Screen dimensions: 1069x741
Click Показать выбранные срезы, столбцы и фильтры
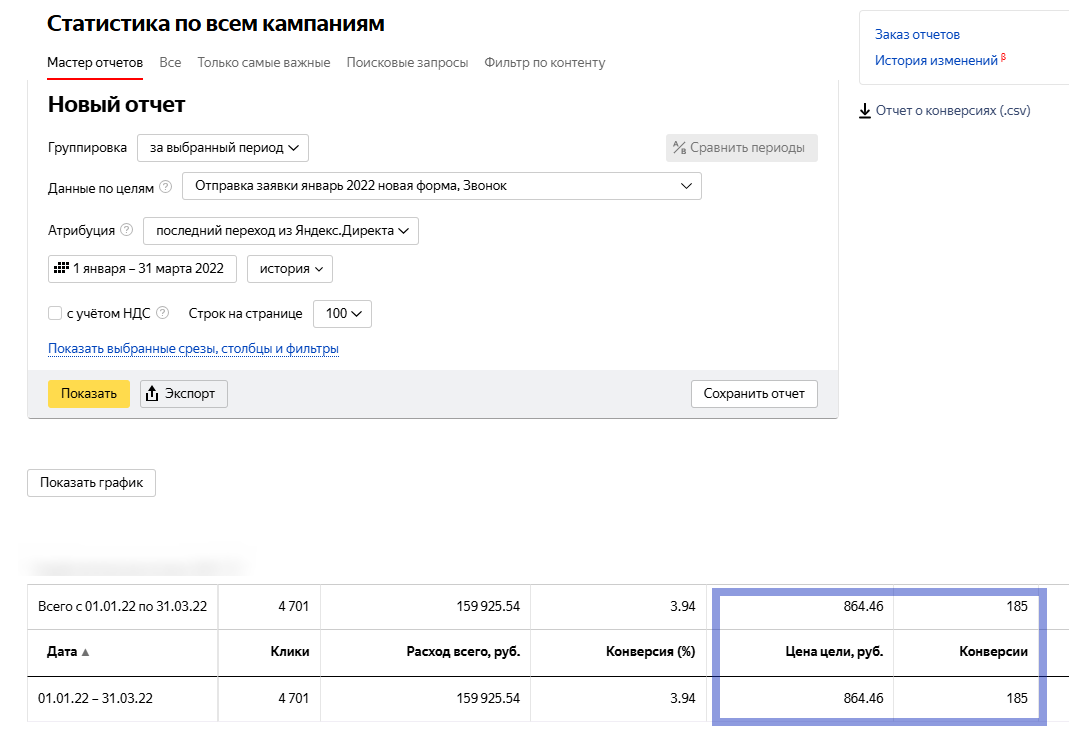[x=193, y=349]
